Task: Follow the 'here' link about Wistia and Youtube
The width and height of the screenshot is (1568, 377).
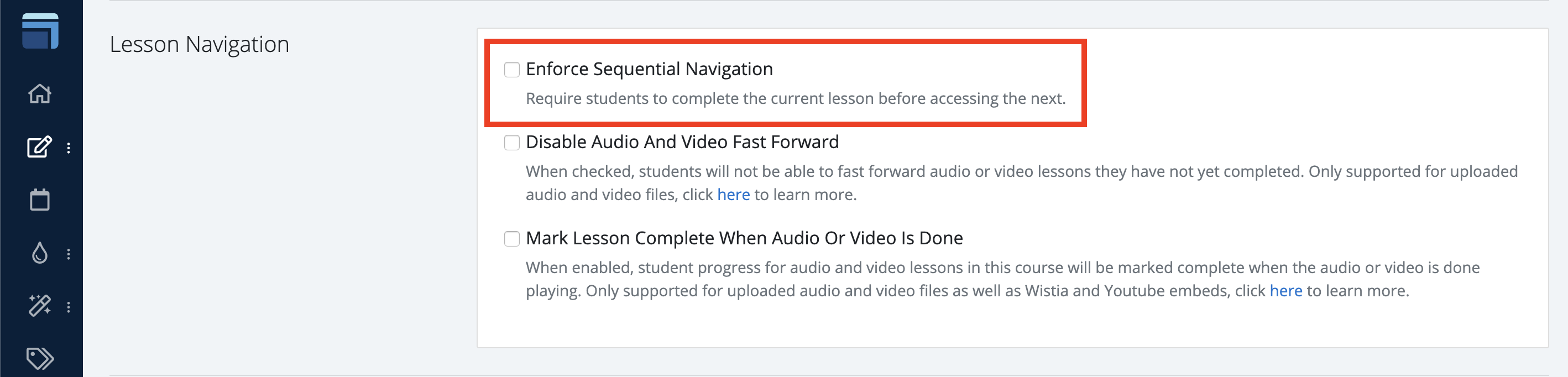Action: [x=1285, y=291]
